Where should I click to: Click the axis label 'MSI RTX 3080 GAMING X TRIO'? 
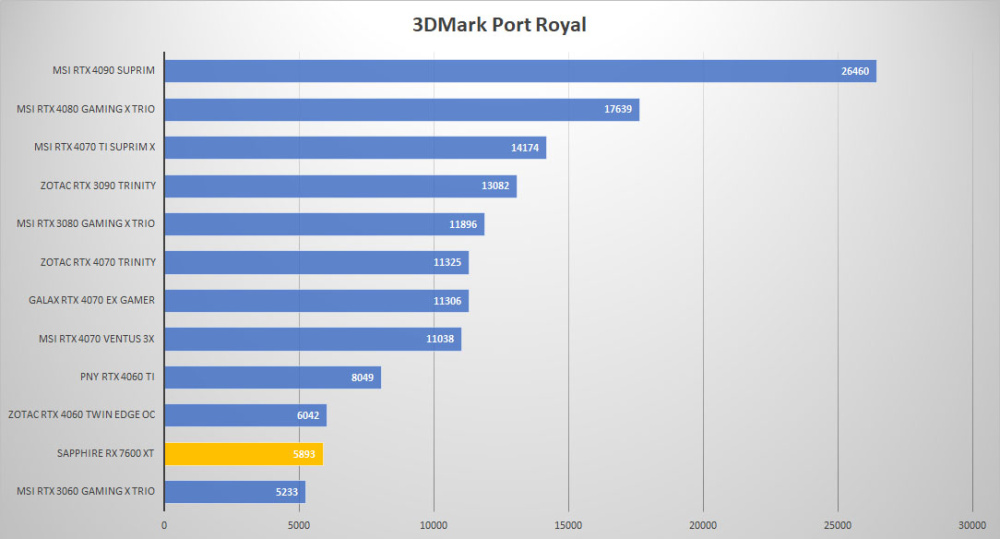[x=85, y=223]
